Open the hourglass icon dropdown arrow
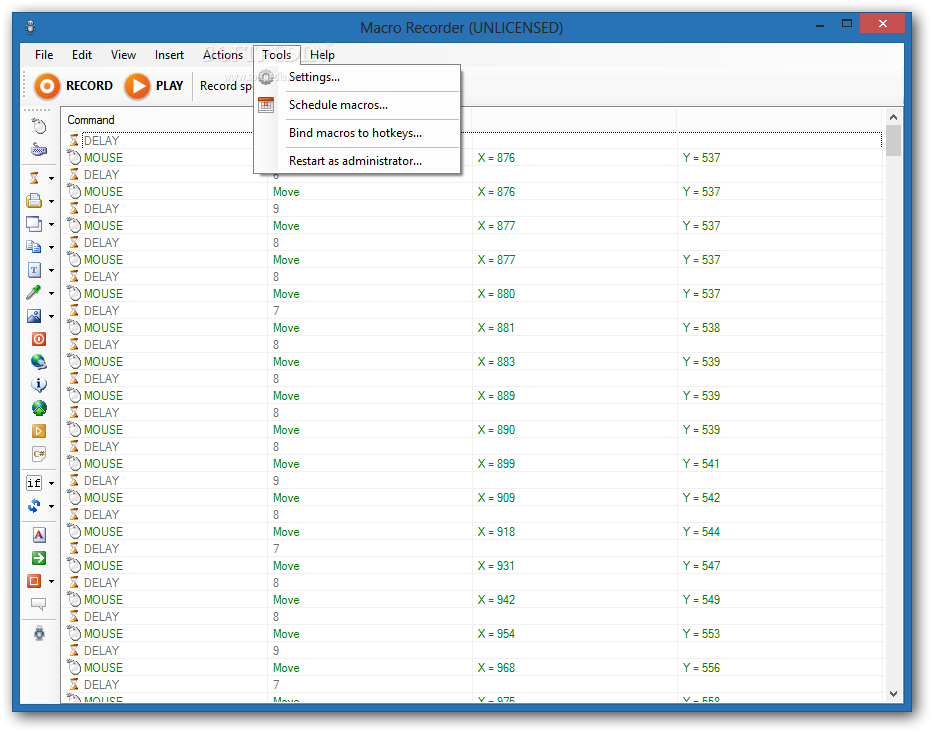 click(x=51, y=178)
